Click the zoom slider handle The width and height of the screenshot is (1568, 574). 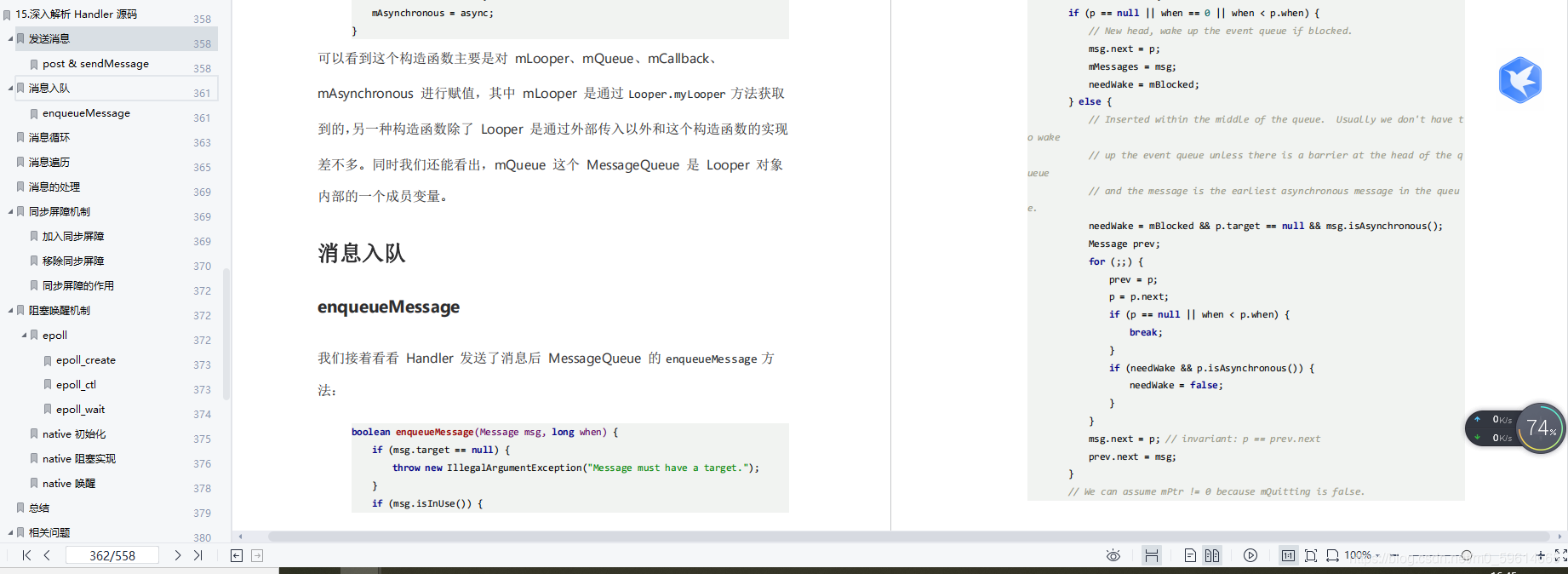click(x=1466, y=555)
